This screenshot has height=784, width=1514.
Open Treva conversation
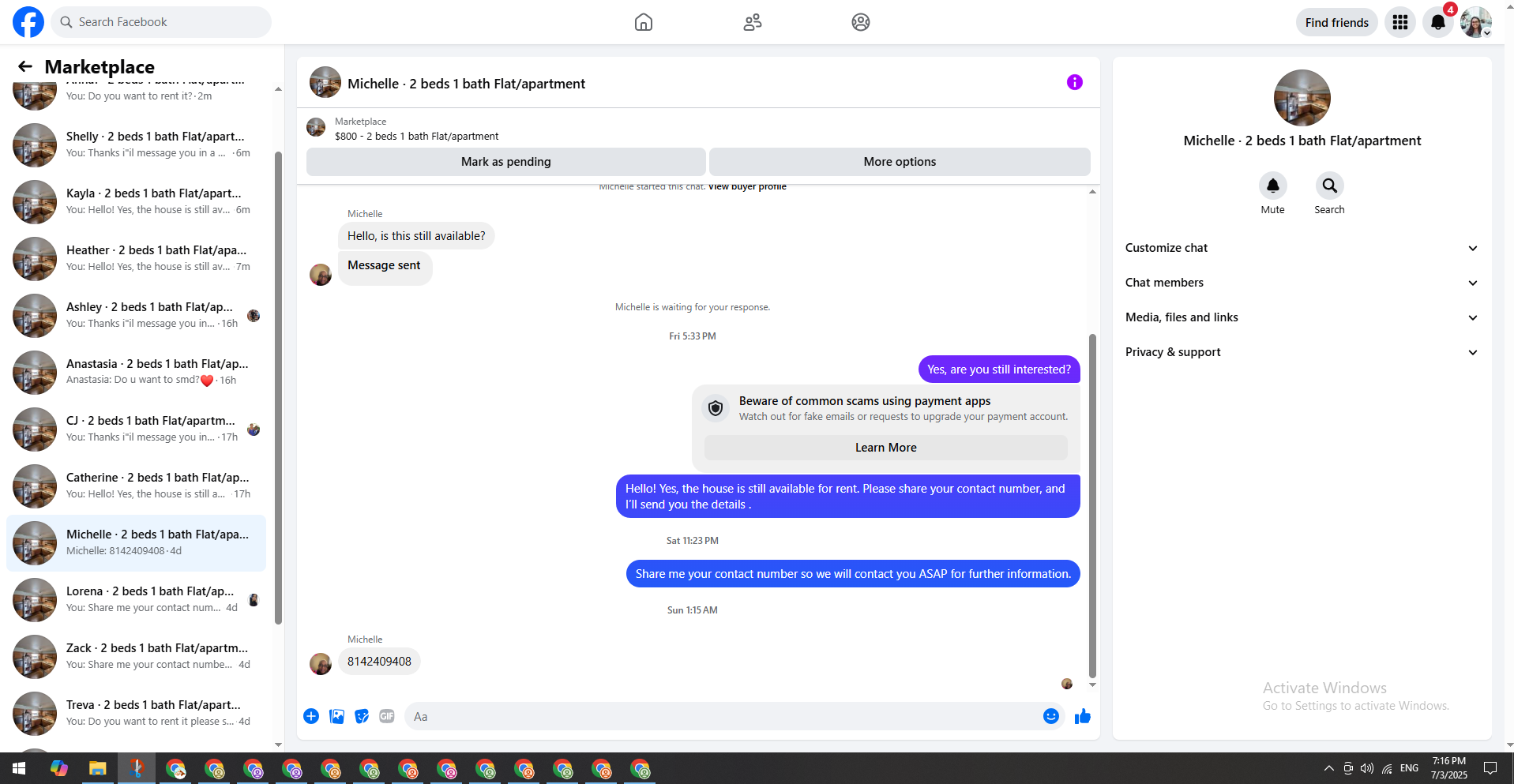click(x=136, y=714)
